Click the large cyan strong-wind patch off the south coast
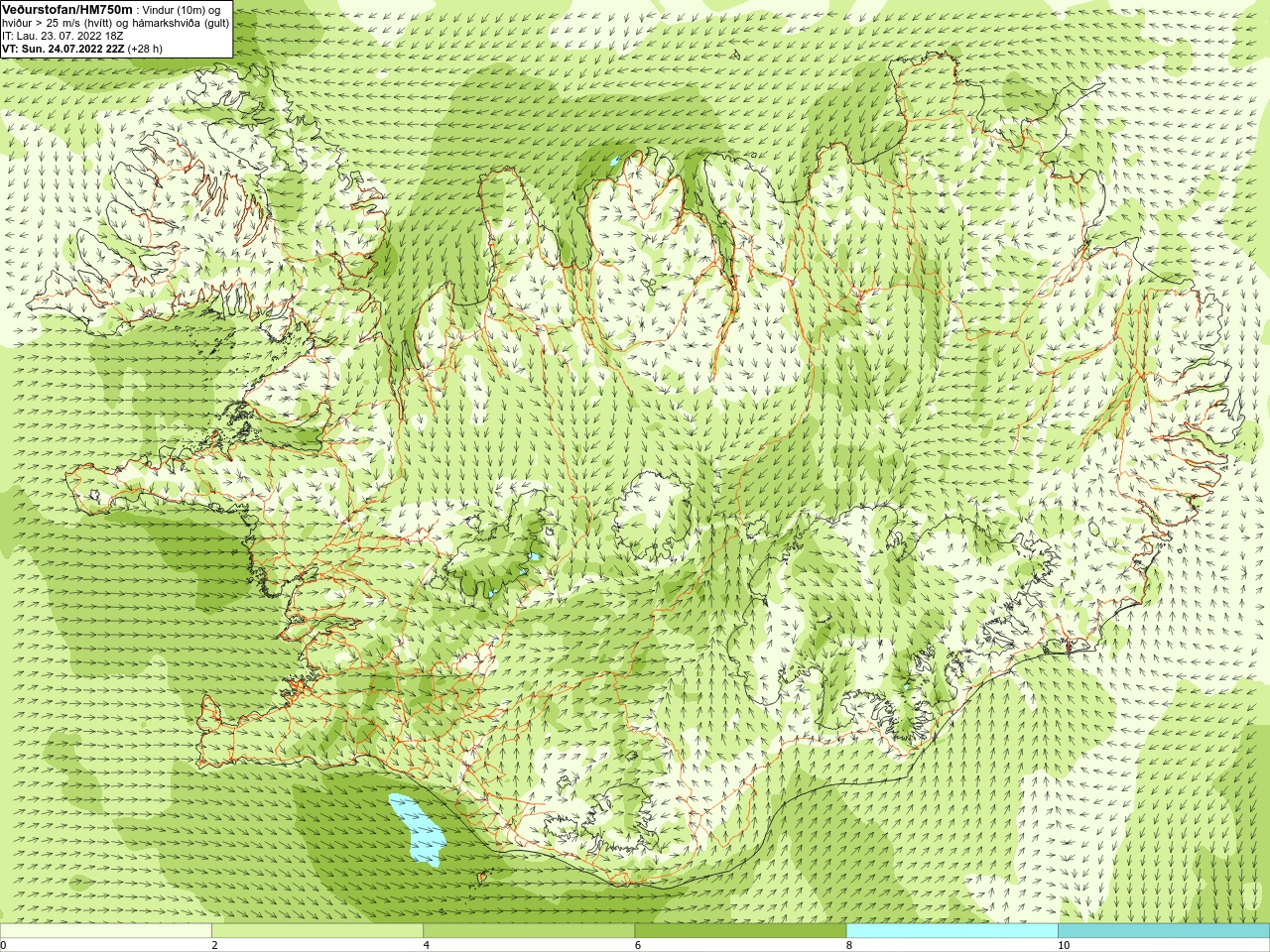The image size is (1270, 952). tap(417, 829)
